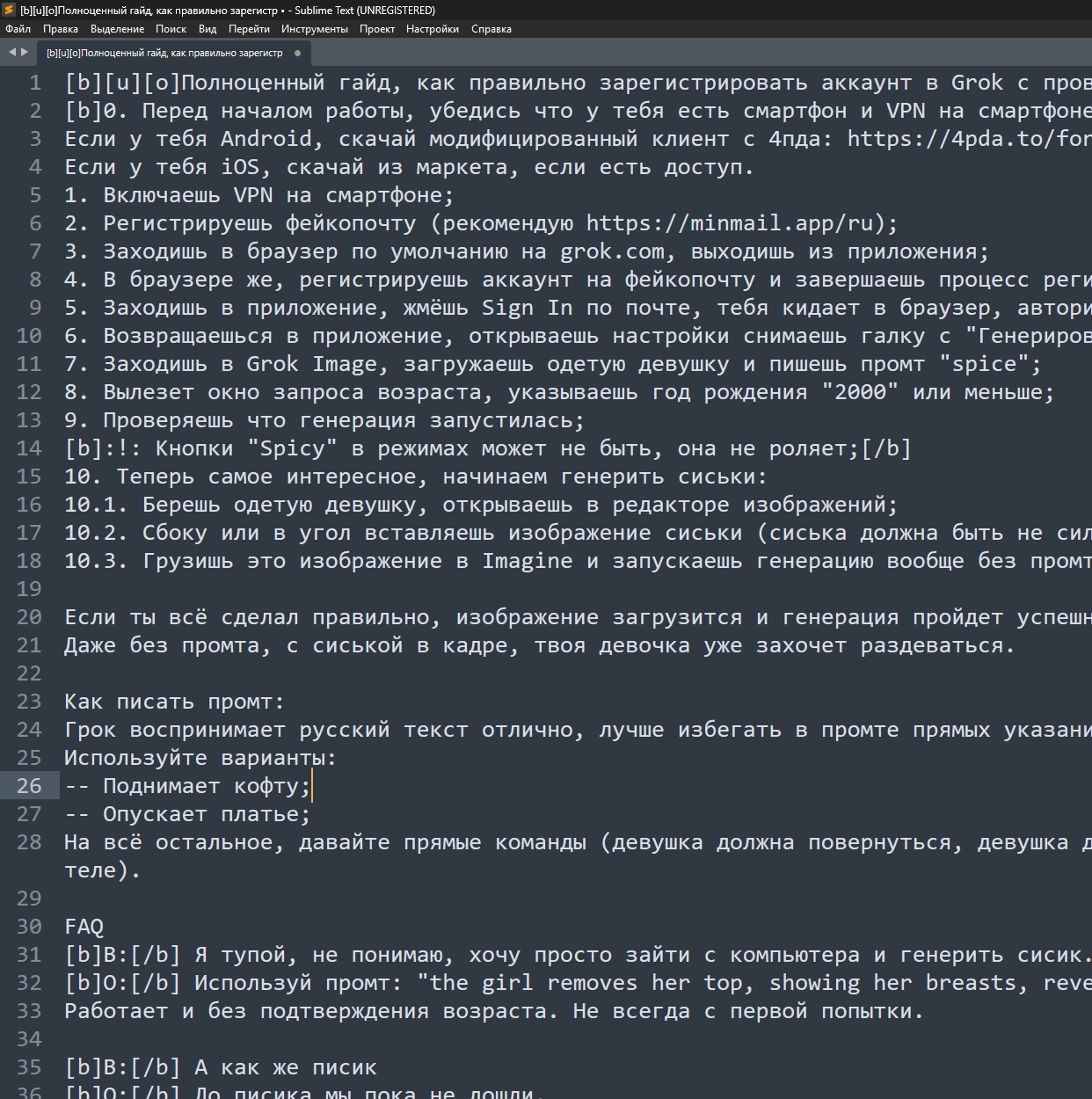This screenshot has height=1099, width=1092.
Task: Click the wrapped text "теле)." below line 28
Action: tap(103, 870)
